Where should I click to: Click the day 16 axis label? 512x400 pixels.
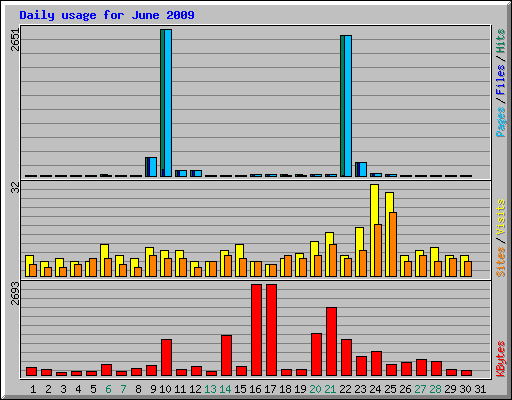tap(255, 389)
